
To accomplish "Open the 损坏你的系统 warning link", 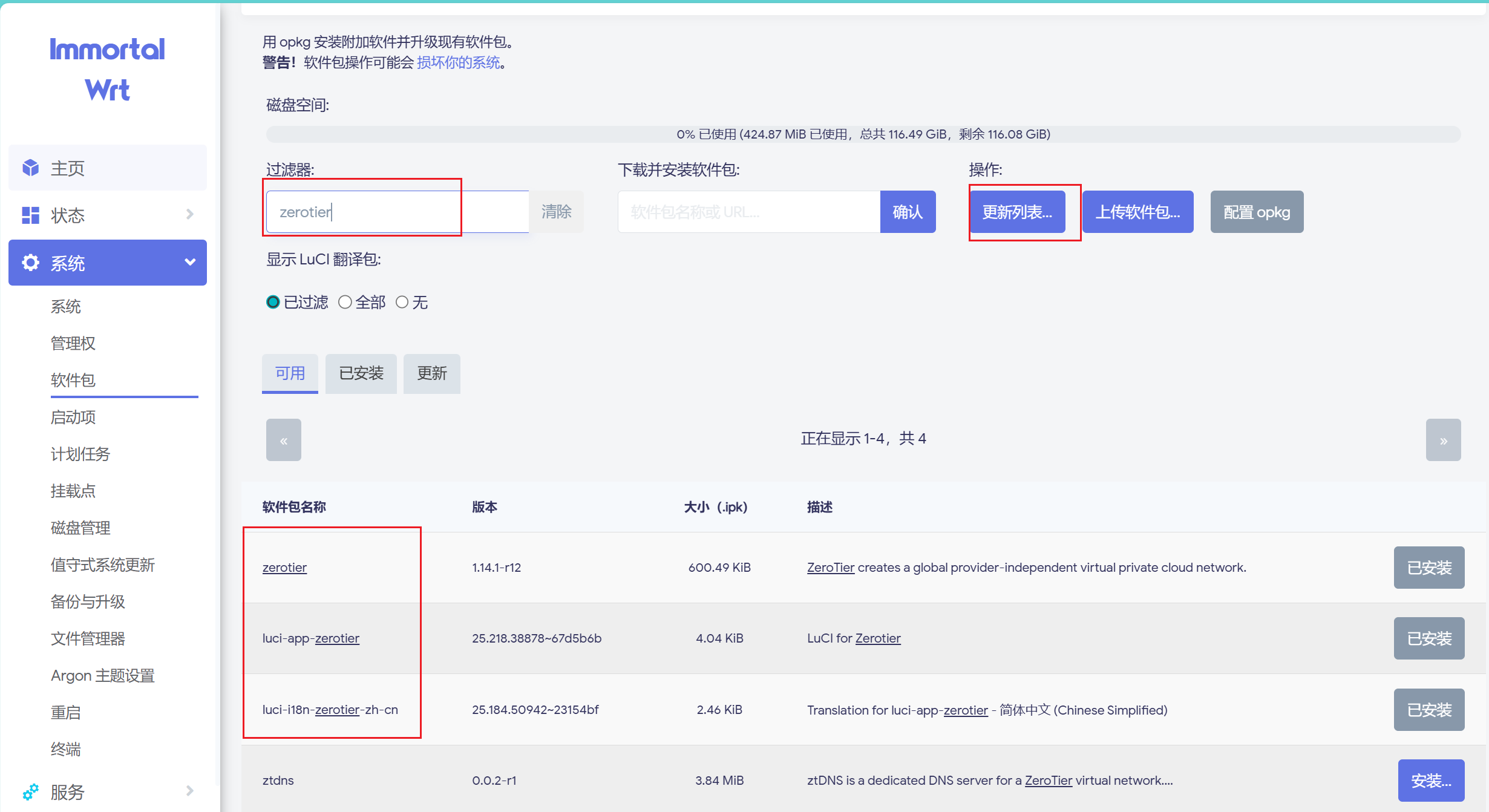I will [458, 62].
